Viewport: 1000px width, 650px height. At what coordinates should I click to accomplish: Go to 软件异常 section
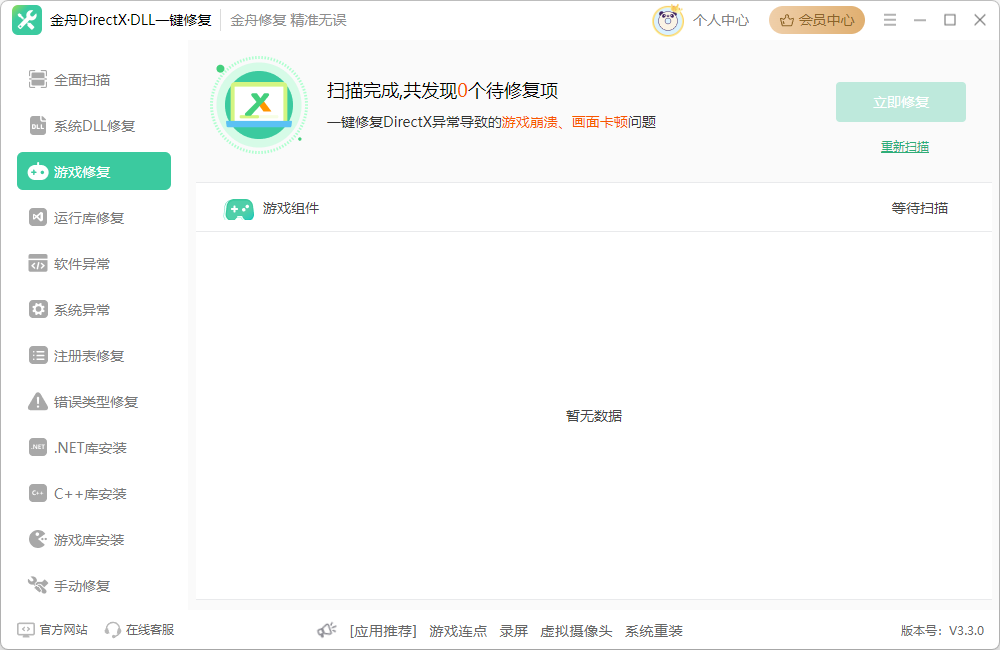click(x=94, y=263)
